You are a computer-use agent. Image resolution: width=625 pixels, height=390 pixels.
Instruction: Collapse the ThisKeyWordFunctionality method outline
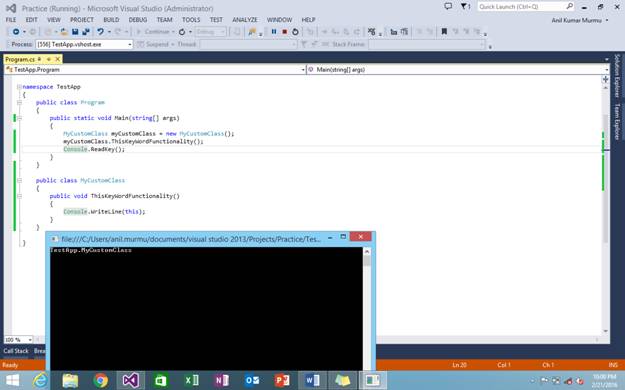click(x=19, y=196)
